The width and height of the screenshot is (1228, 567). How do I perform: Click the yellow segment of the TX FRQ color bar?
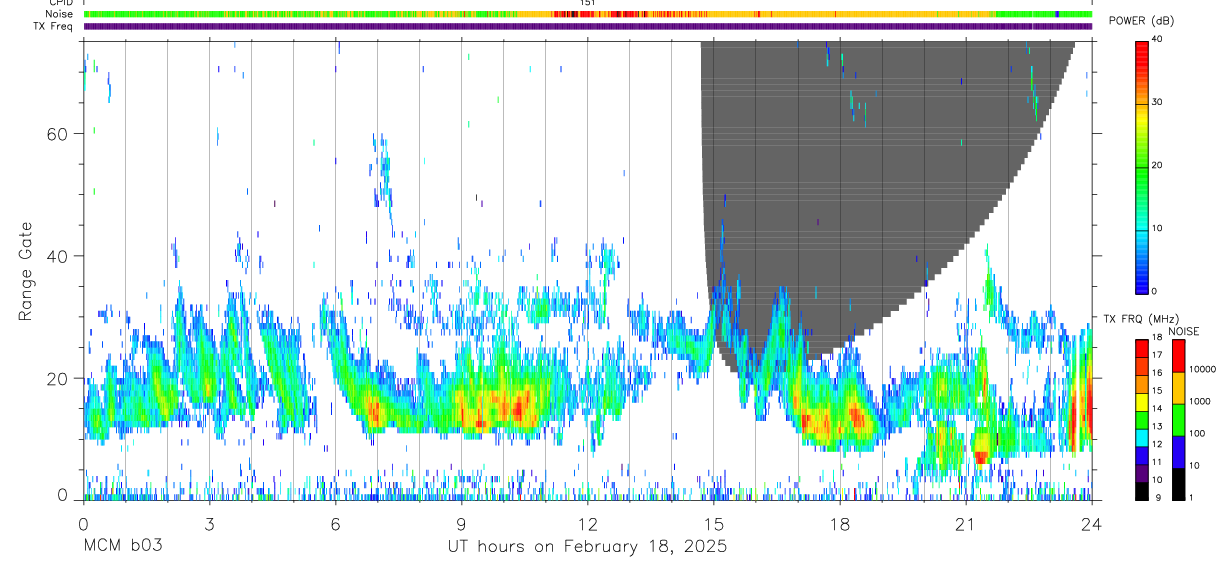tap(1141, 401)
